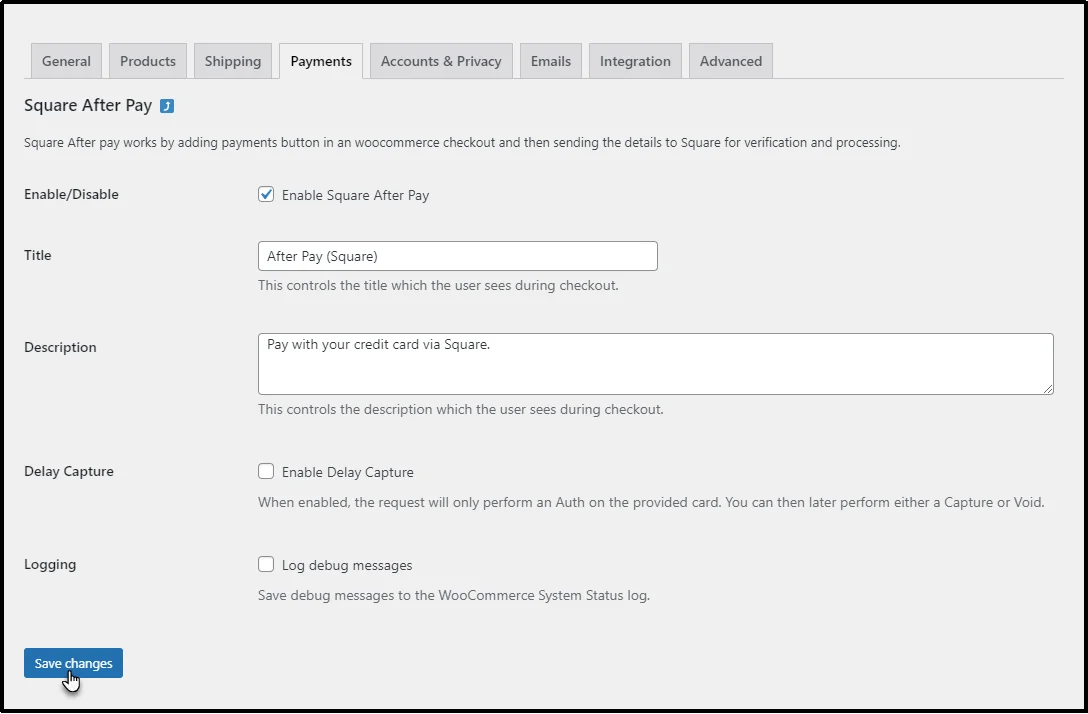Click the Enable/Disable row label

coord(71,194)
